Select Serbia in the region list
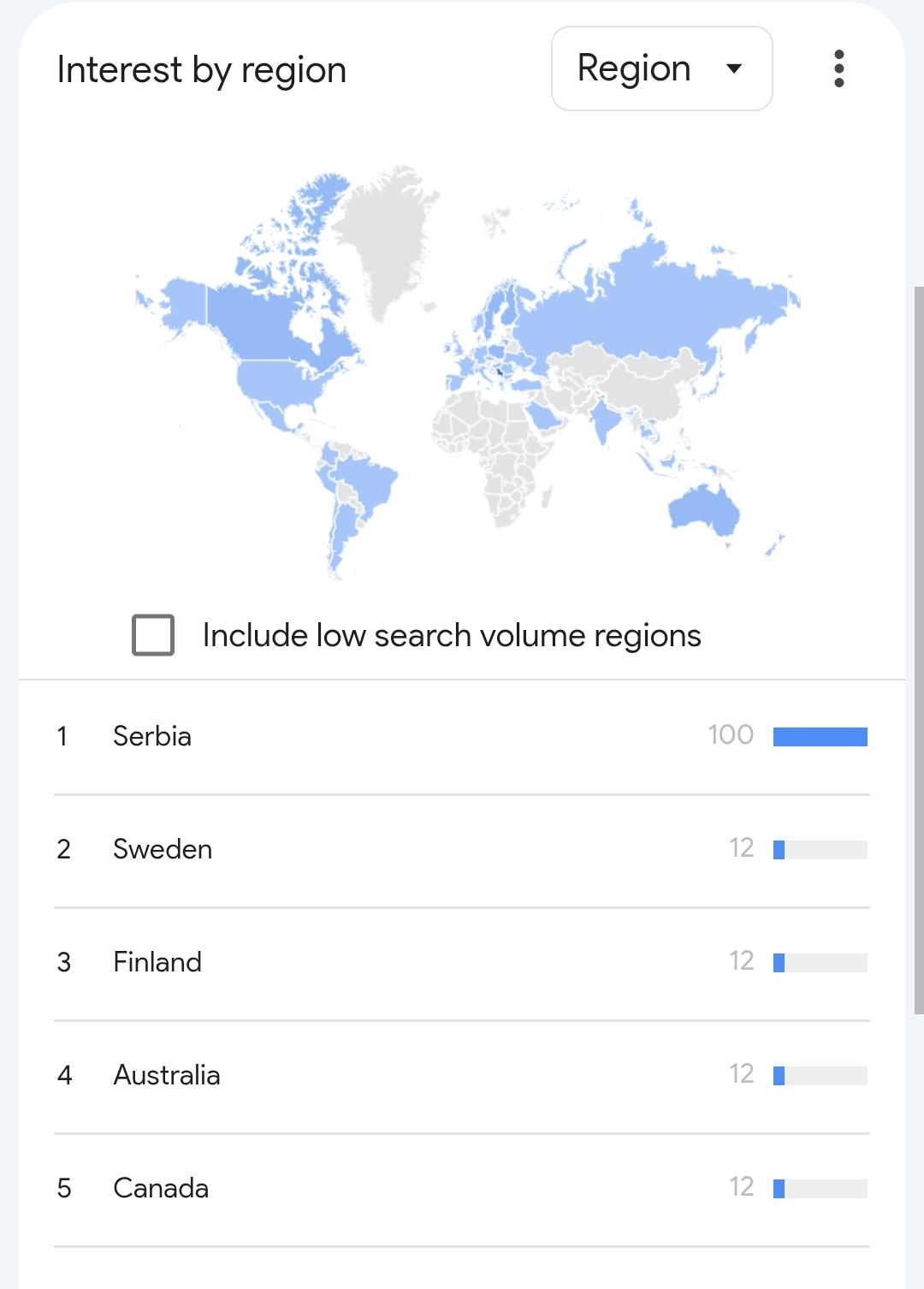 tap(152, 736)
